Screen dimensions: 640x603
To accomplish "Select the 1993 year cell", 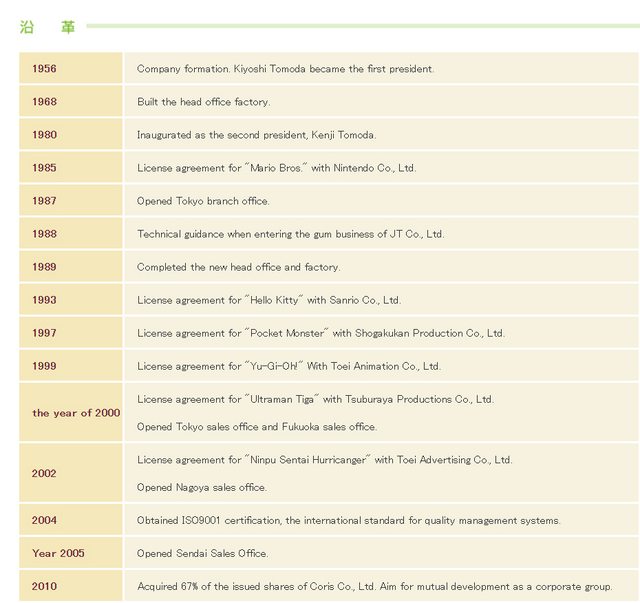I will [71, 300].
